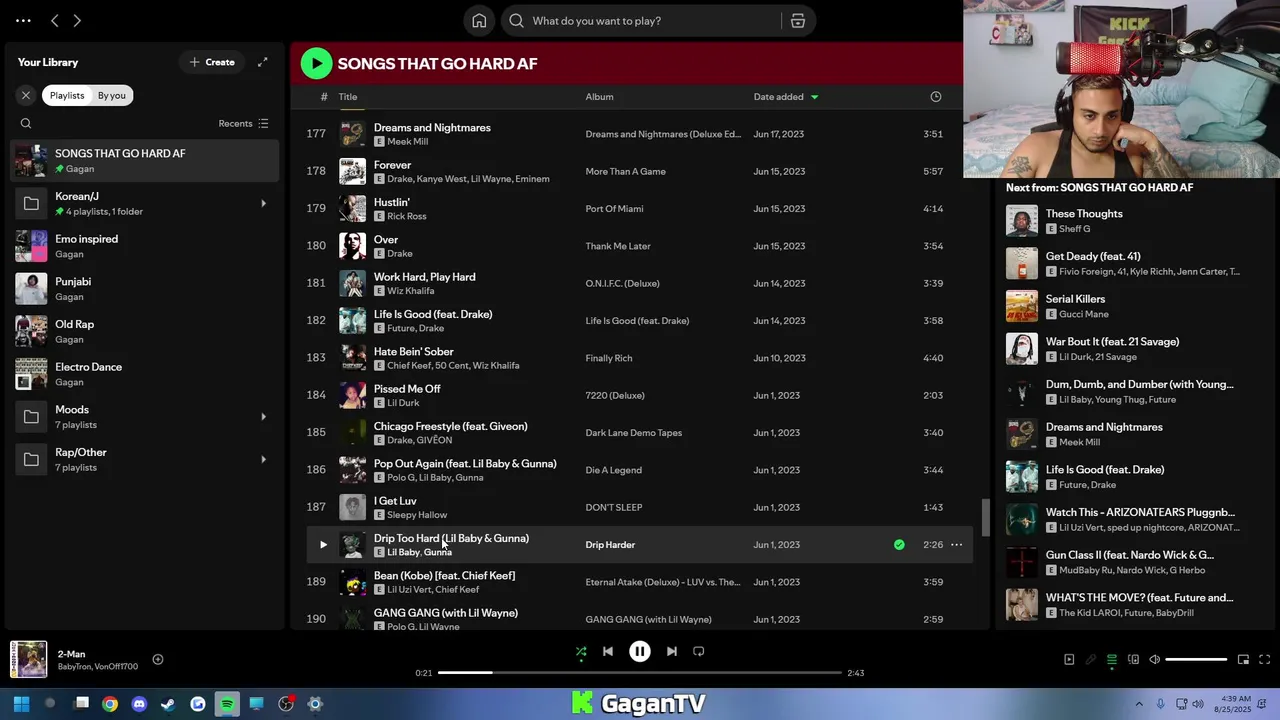Viewport: 1280px width, 720px height.
Task: Open the BabyTron artist link in now playing
Action: 74,667
